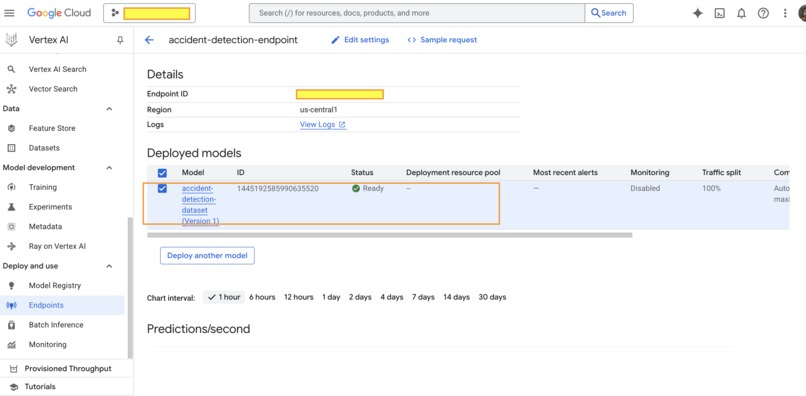806x396 pixels.
Task: Select 1 hour chart interval
Action: coord(224,297)
